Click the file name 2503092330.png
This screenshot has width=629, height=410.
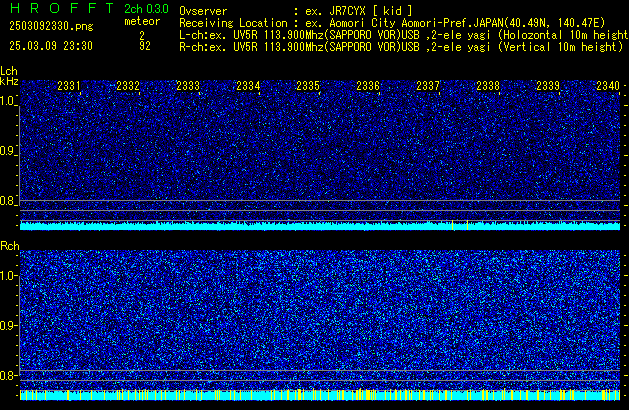coord(51,26)
